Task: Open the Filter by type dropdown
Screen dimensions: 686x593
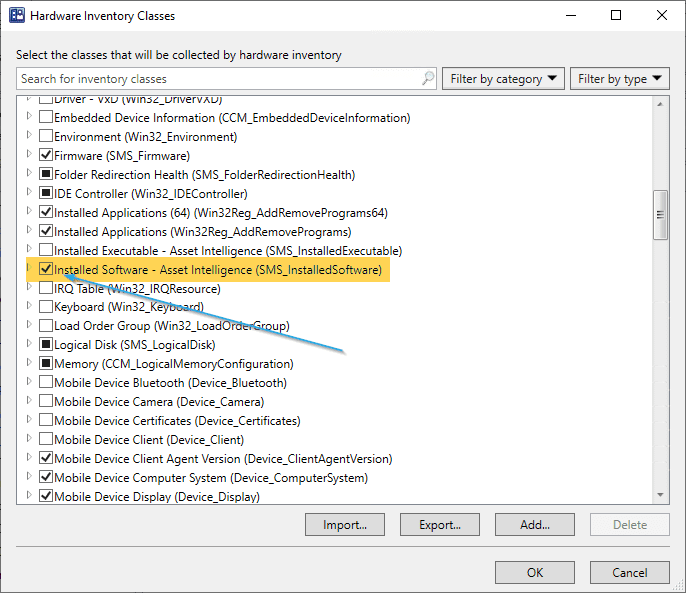Action: (x=619, y=79)
